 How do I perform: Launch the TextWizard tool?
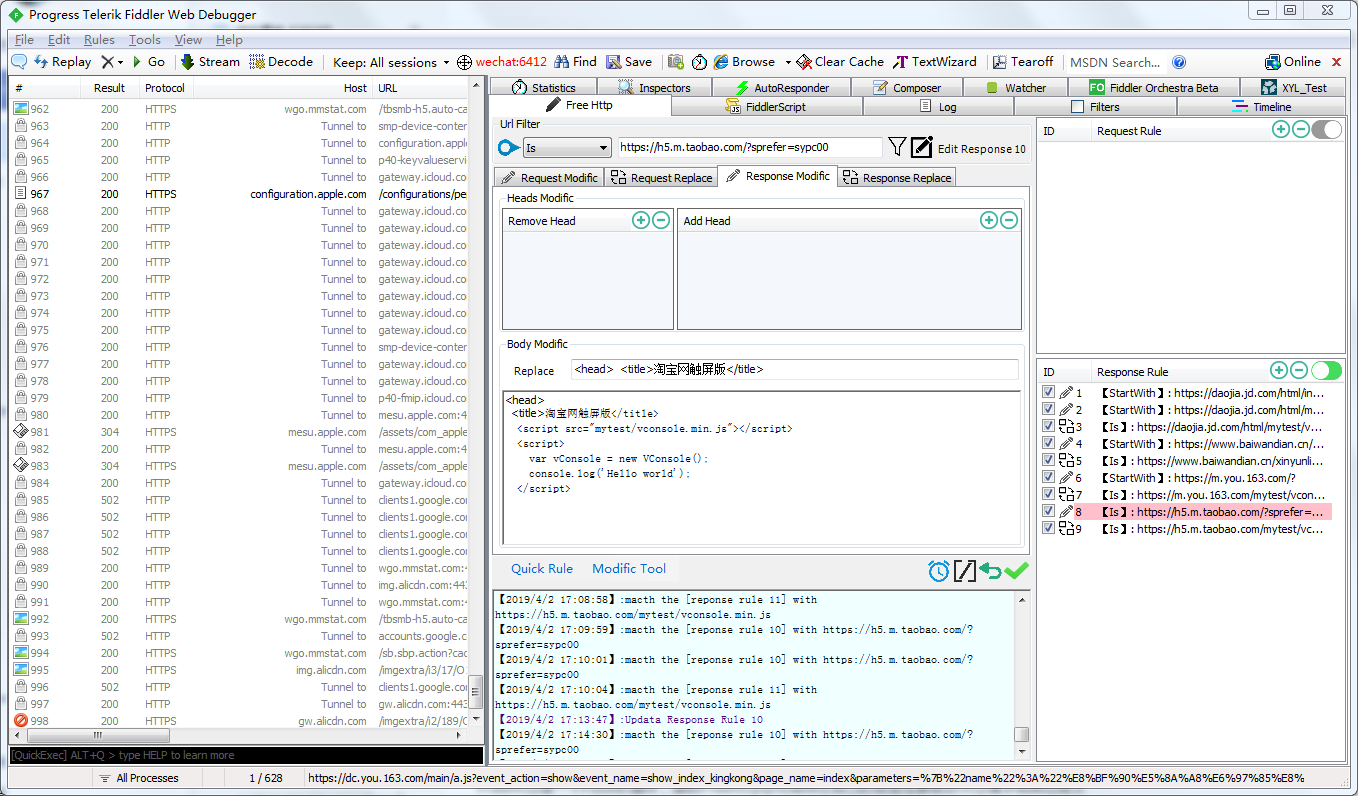pyautogui.click(x=935, y=62)
